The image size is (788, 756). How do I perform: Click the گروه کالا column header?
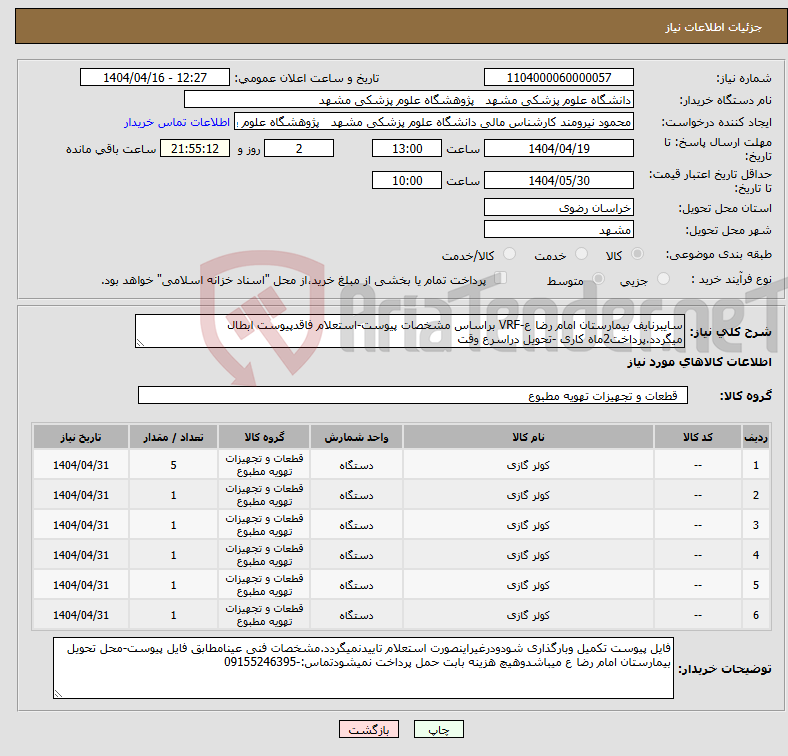point(264,437)
